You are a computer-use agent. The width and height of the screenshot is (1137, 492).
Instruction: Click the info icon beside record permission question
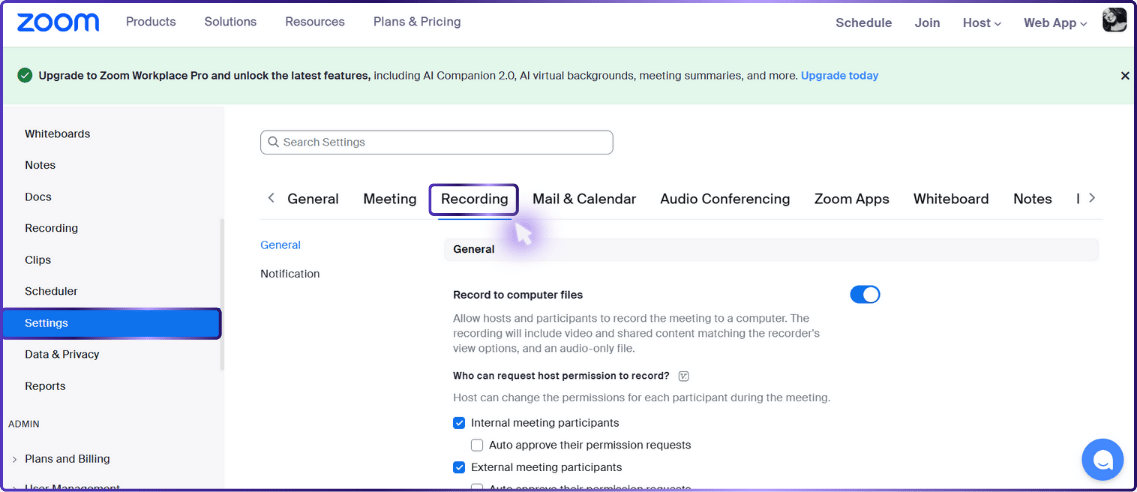tap(683, 376)
